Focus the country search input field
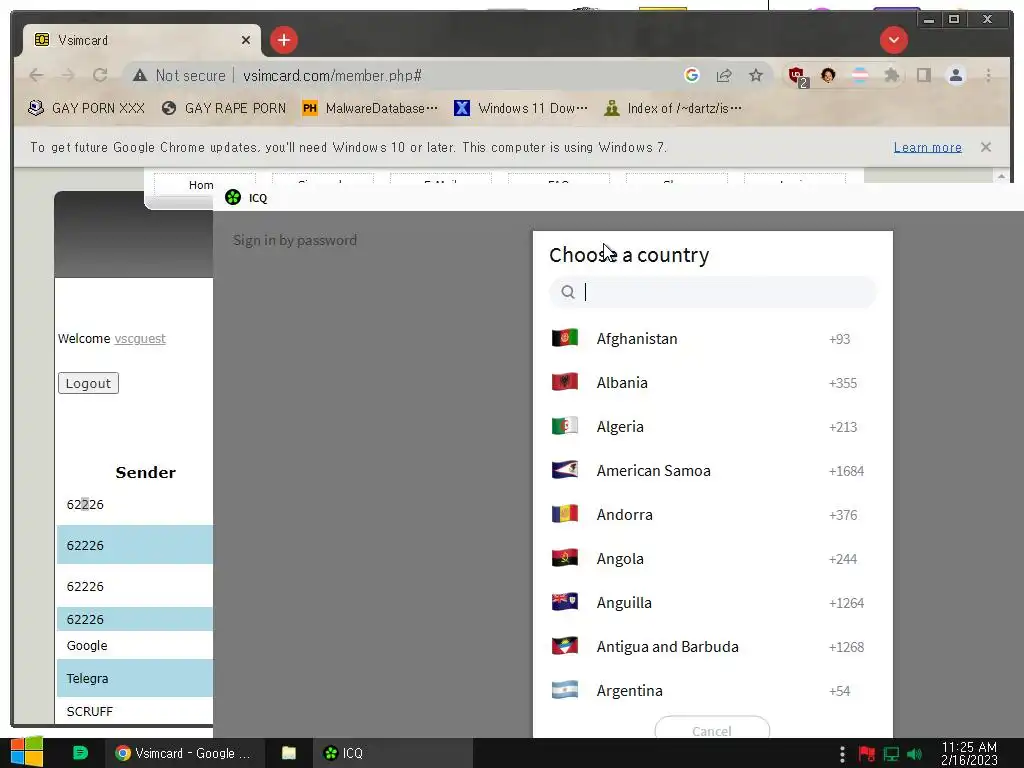1024x768 pixels. pos(712,292)
